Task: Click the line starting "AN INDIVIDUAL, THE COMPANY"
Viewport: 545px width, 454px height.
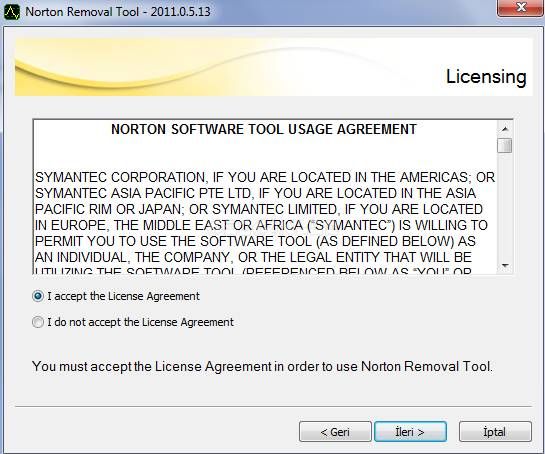Action: (253, 257)
